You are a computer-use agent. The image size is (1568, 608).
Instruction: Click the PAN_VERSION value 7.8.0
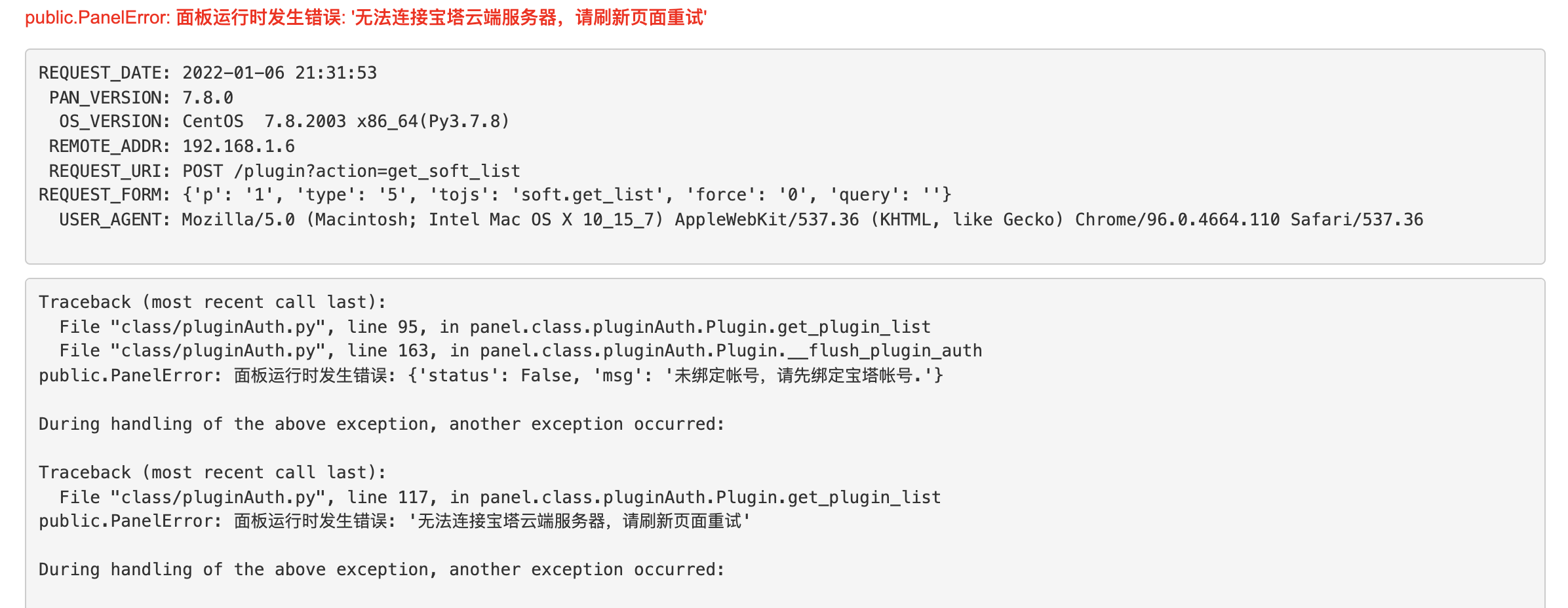pos(208,98)
